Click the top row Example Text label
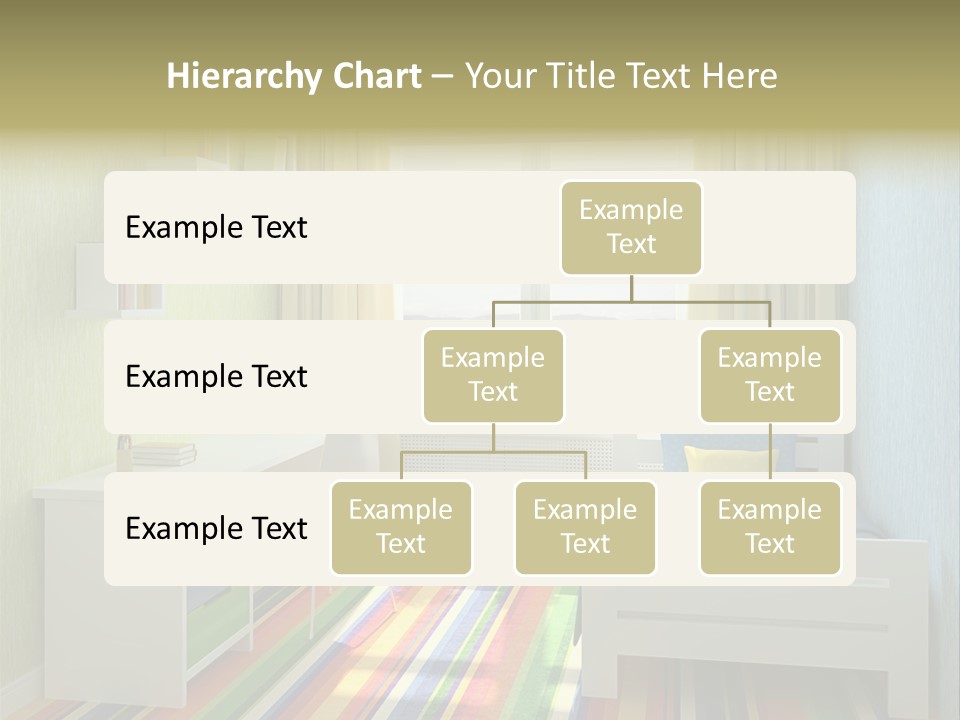The width and height of the screenshot is (960, 720). tap(215, 228)
